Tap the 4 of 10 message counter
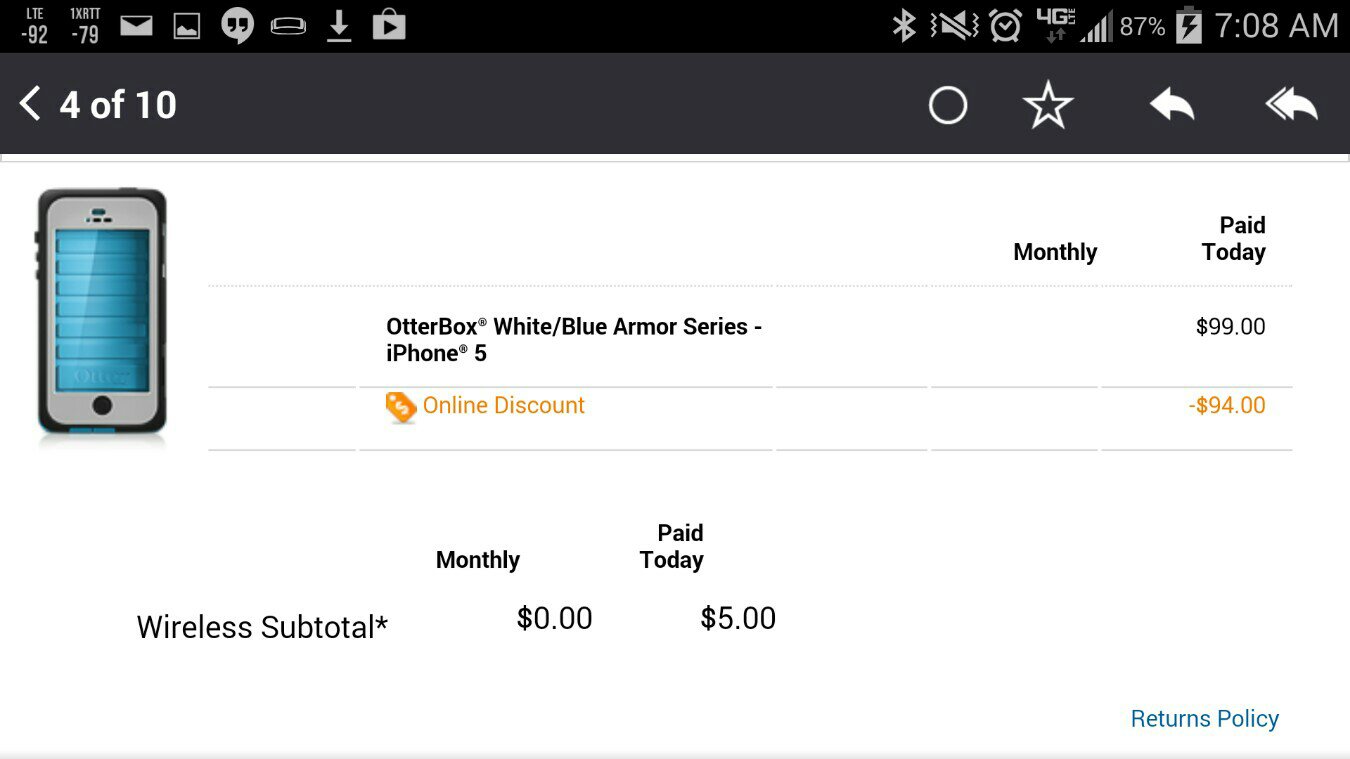1350x759 pixels. pyautogui.click(x=118, y=105)
